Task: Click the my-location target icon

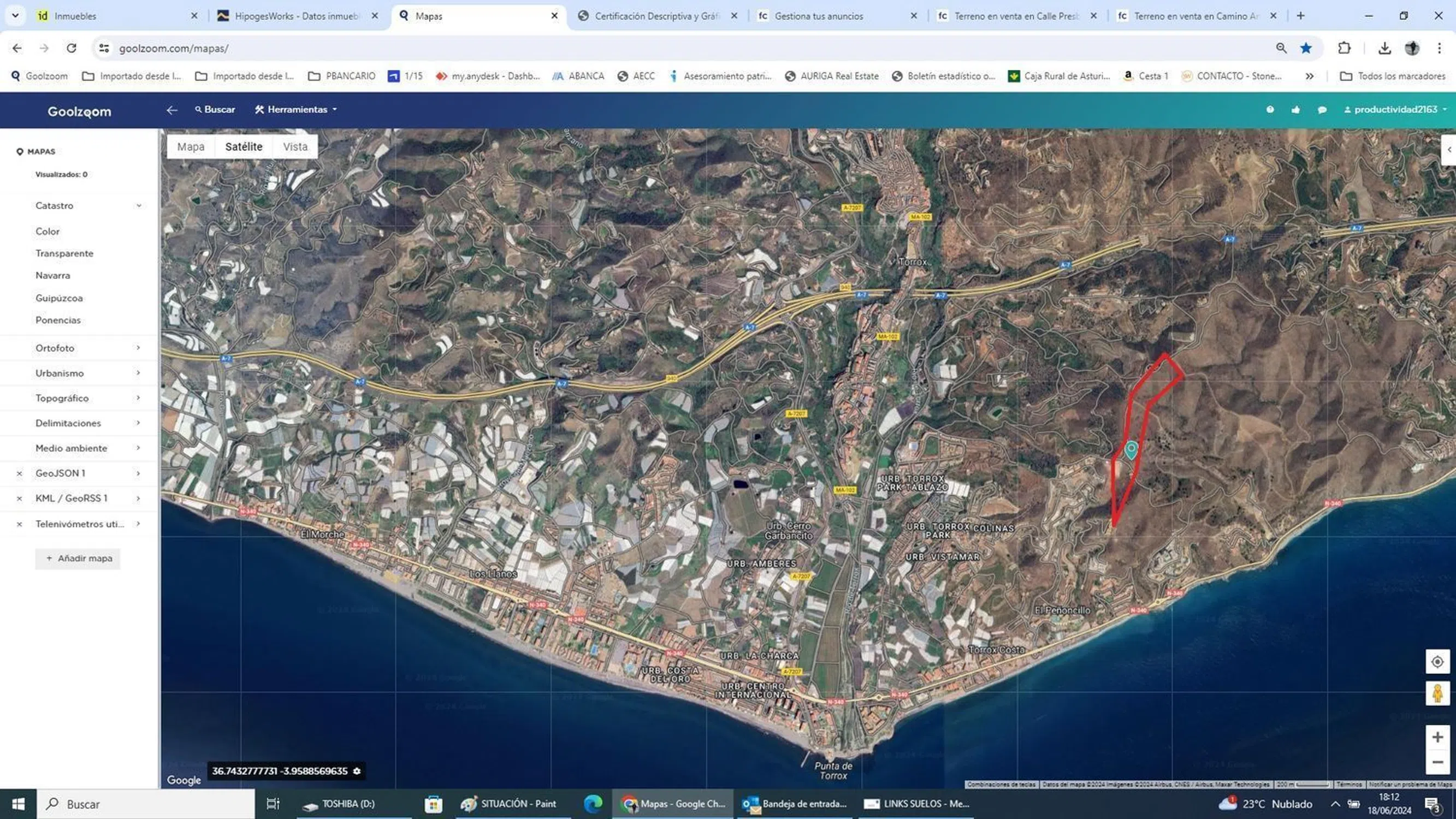Action: 1437,661
